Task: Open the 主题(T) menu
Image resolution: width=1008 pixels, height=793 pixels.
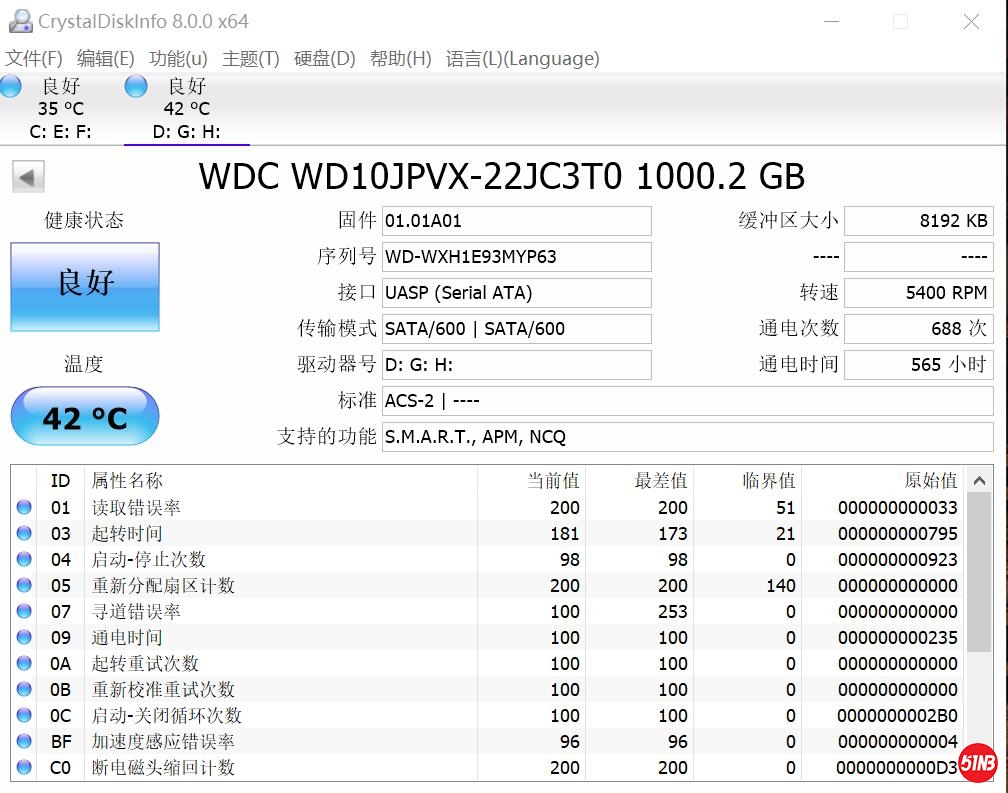Action: click(x=250, y=58)
